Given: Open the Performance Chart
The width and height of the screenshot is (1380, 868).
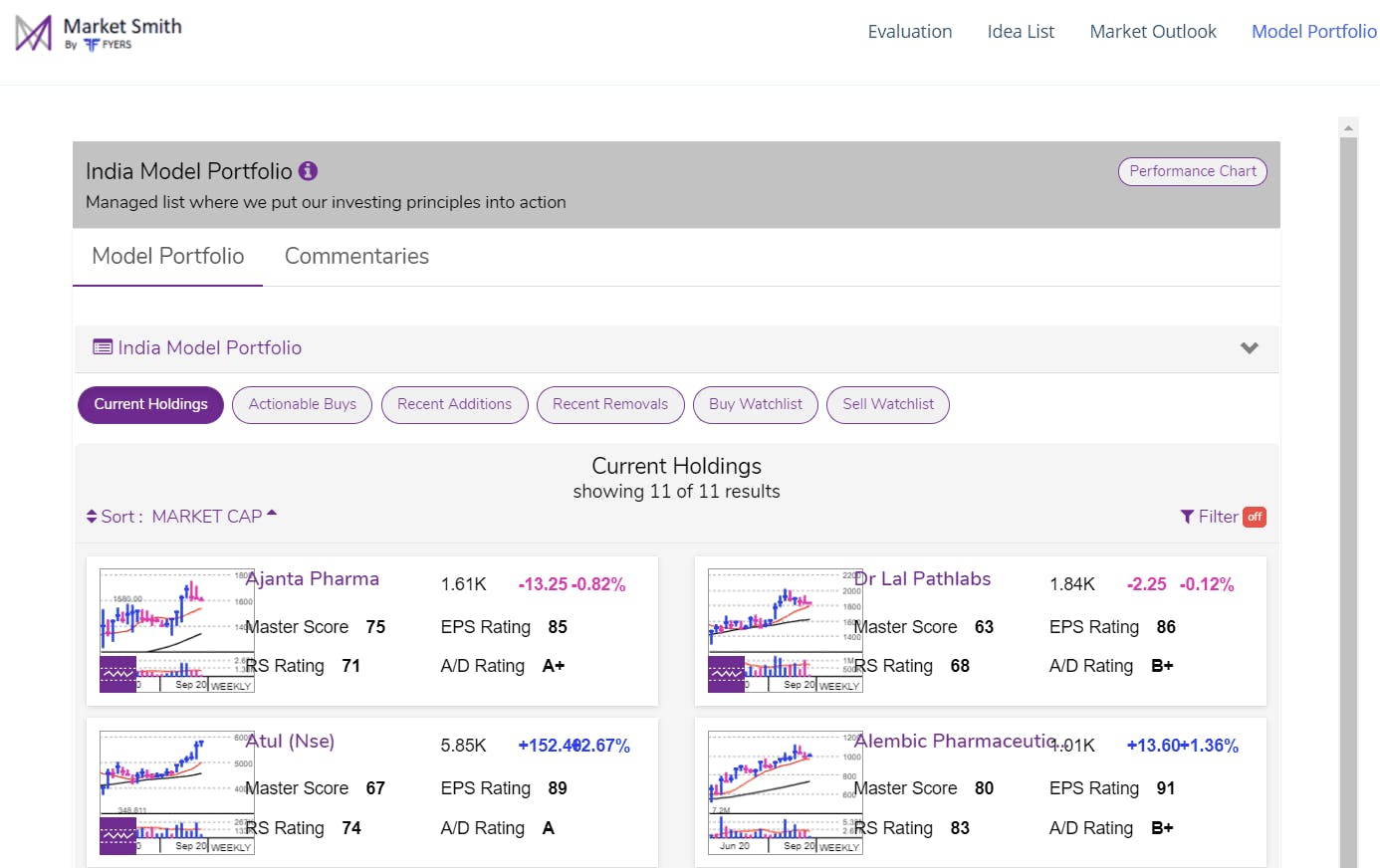Looking at the screenshot, I should pyautogui.click(x=1193, y=171).
